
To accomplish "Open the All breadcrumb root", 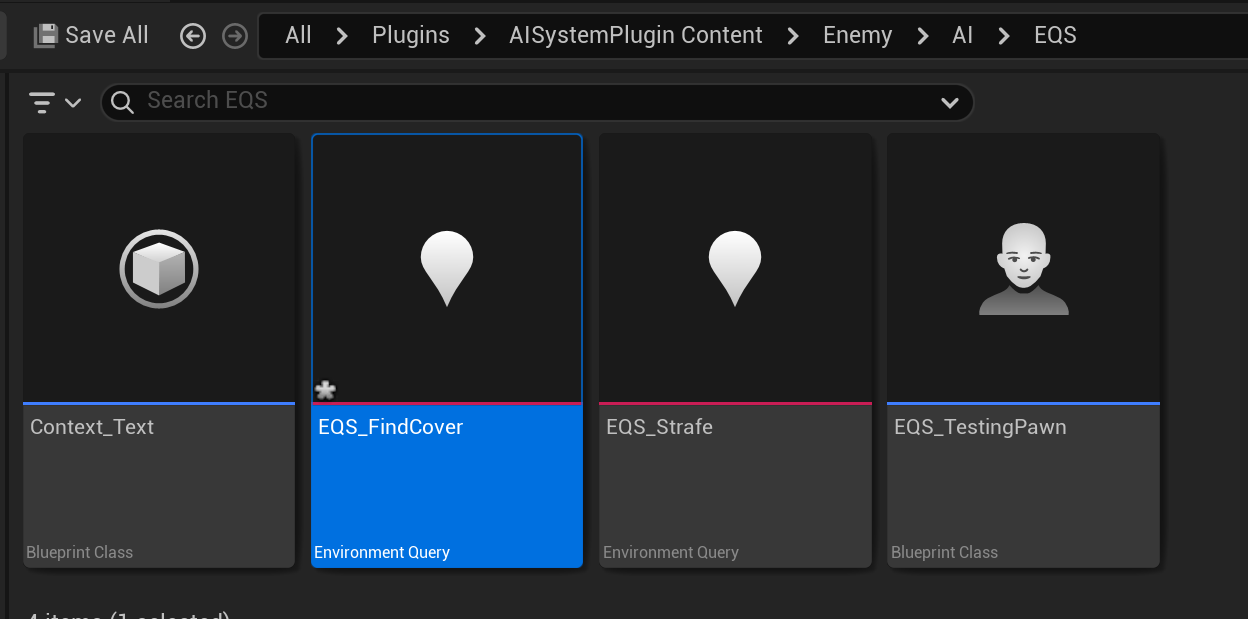I will click(298, 36).
